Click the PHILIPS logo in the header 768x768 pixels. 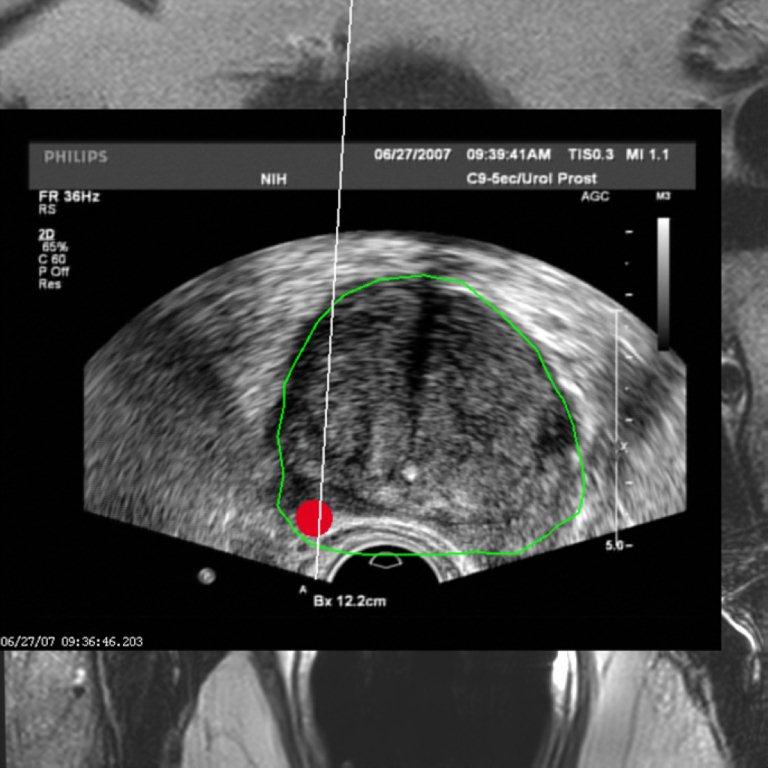76,157
